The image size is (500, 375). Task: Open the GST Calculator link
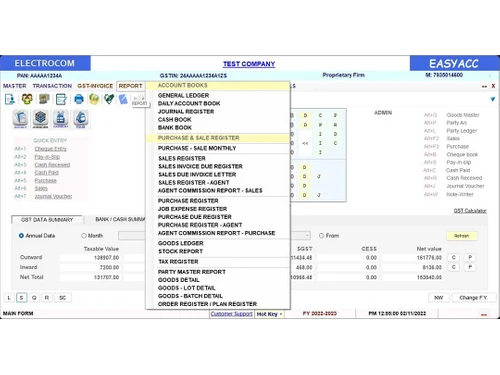pos(470,211)
